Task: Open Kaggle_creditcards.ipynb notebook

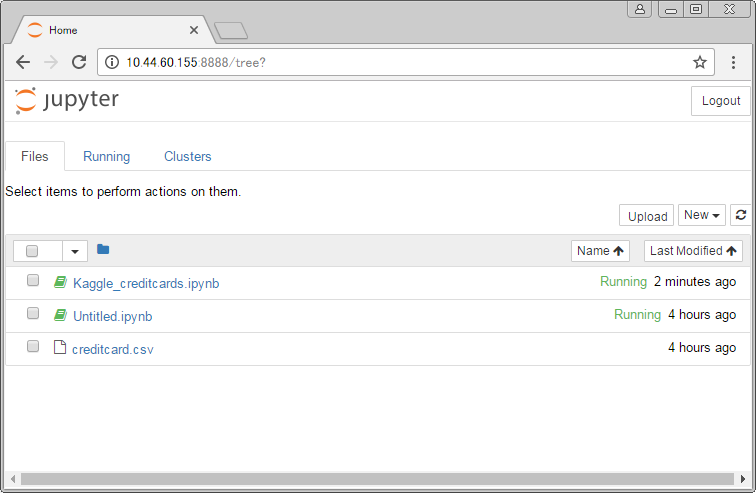Action: [146, 283]
